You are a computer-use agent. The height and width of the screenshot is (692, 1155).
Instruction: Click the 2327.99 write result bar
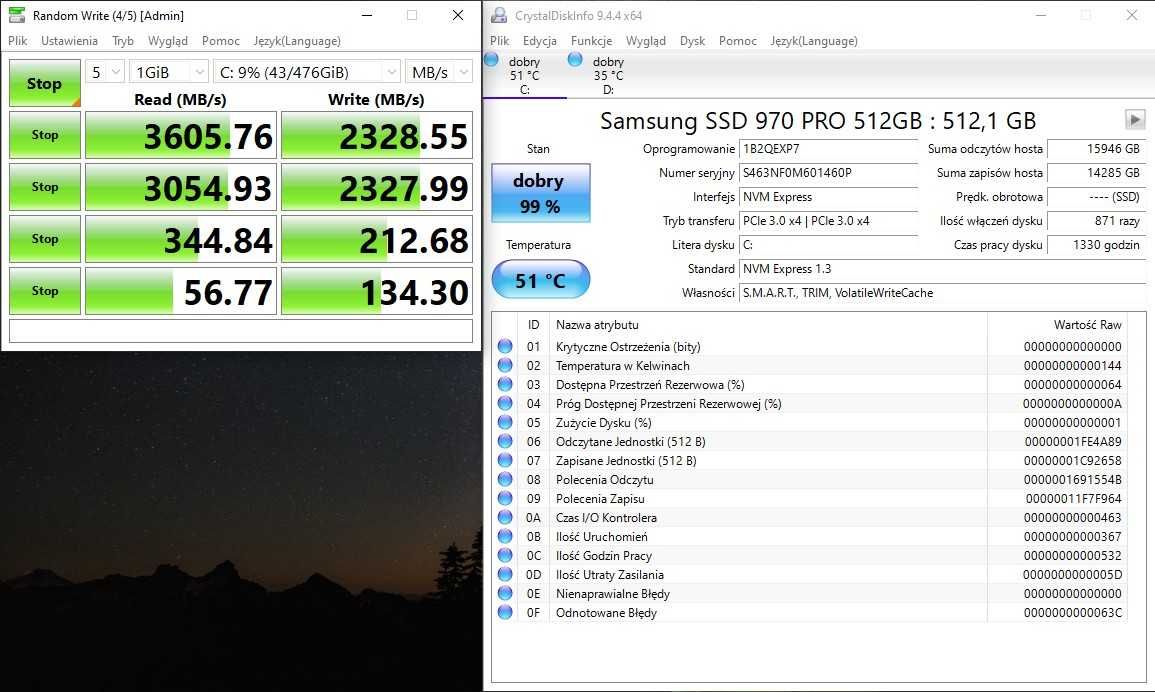tap(376, 187)
